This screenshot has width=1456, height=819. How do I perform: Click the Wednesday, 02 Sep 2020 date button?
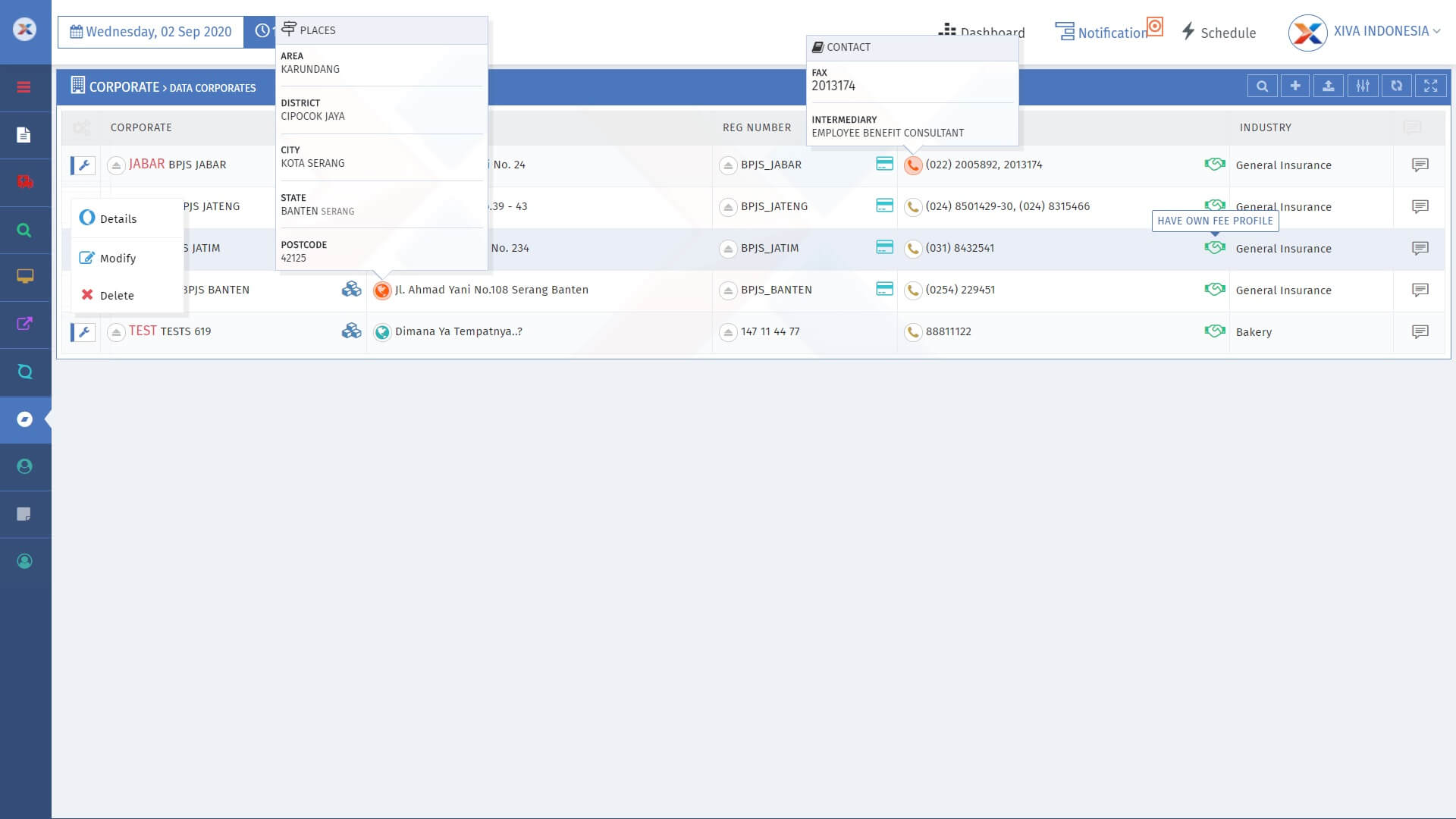point(151,32)
